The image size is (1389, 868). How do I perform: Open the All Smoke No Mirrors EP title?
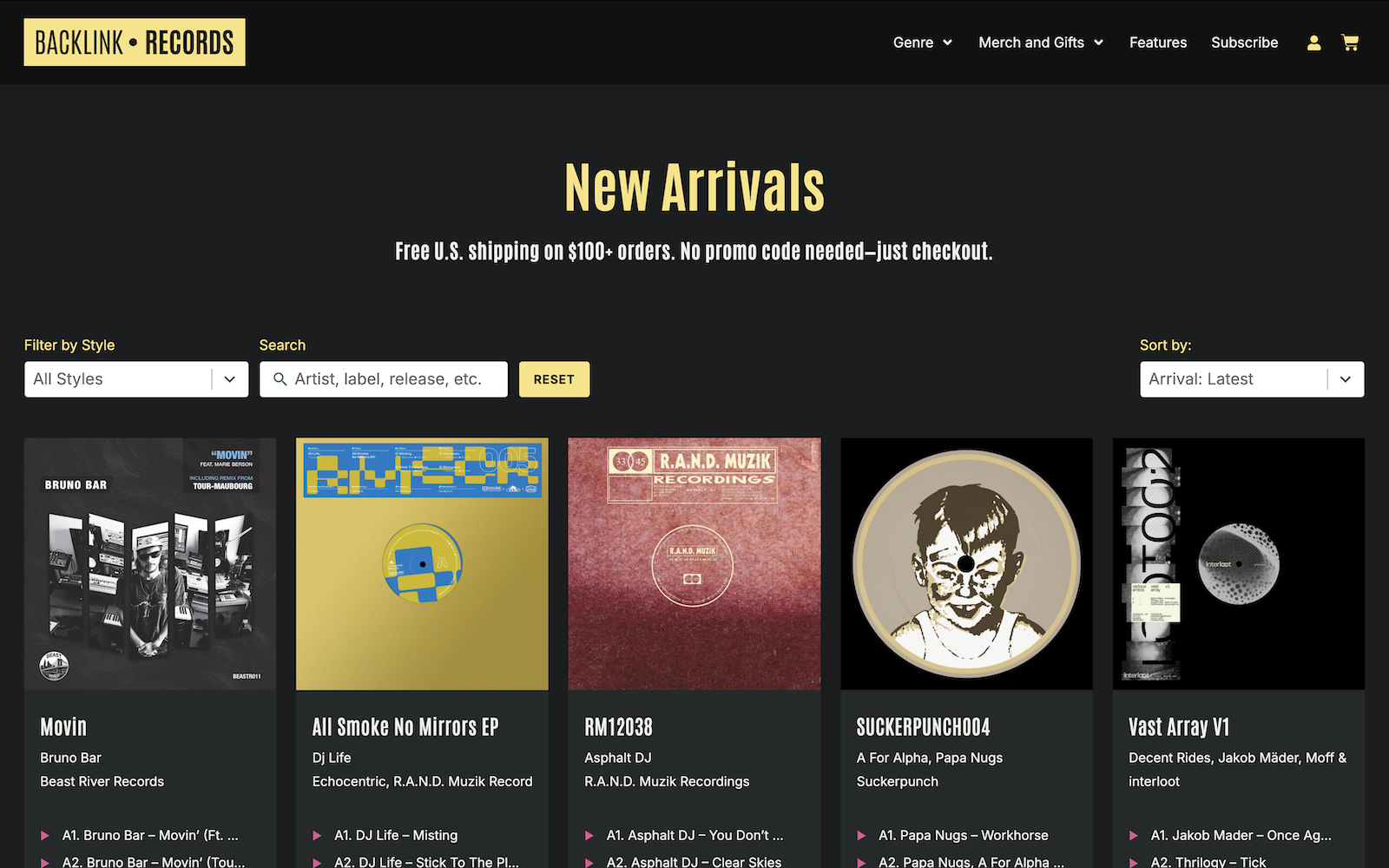[405, 727]
